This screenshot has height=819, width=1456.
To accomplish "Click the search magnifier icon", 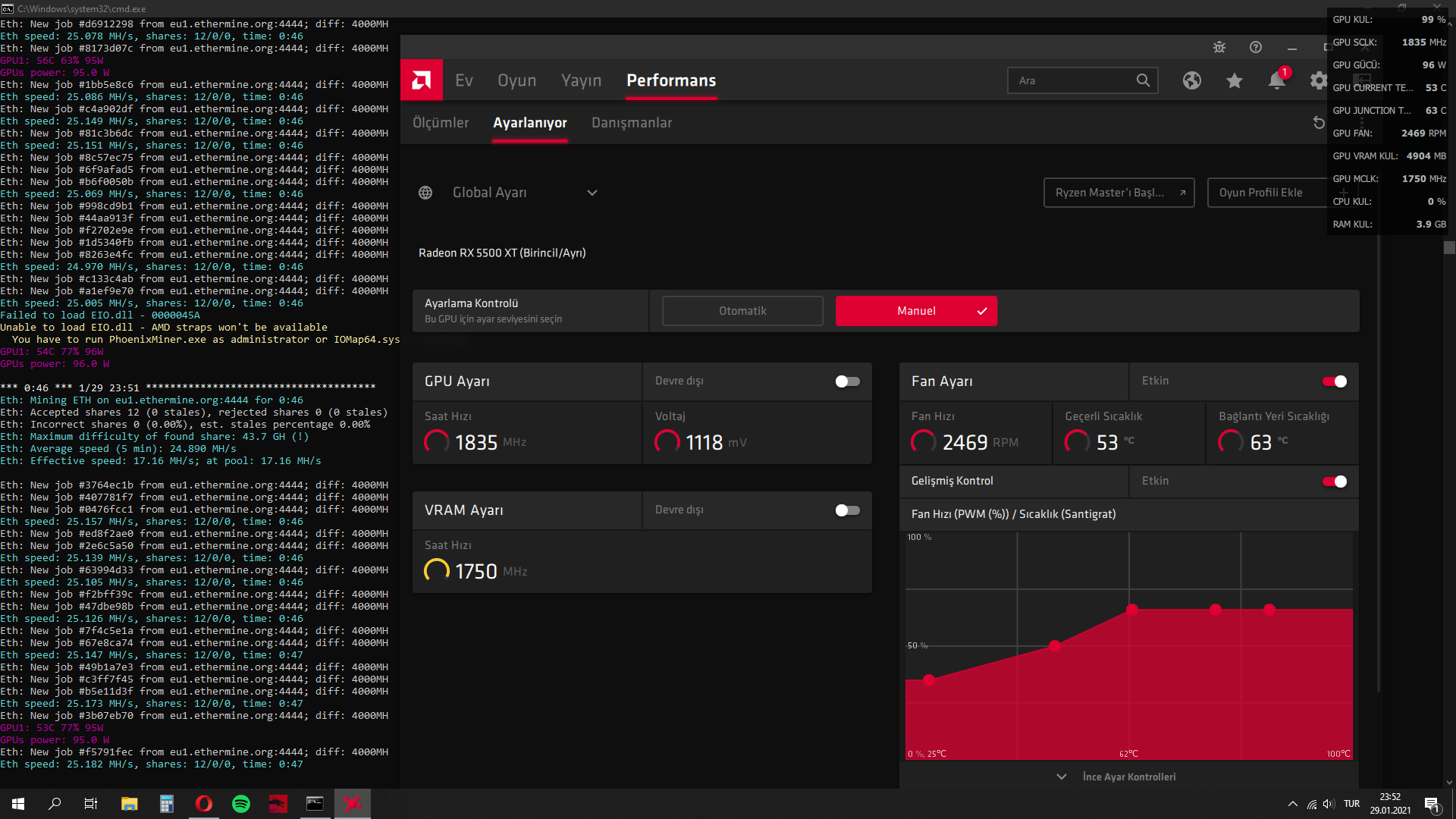I will point(1143,80).
